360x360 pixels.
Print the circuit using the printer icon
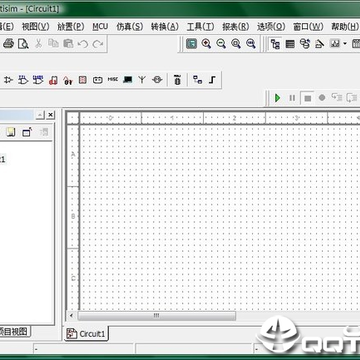point(8,44)
